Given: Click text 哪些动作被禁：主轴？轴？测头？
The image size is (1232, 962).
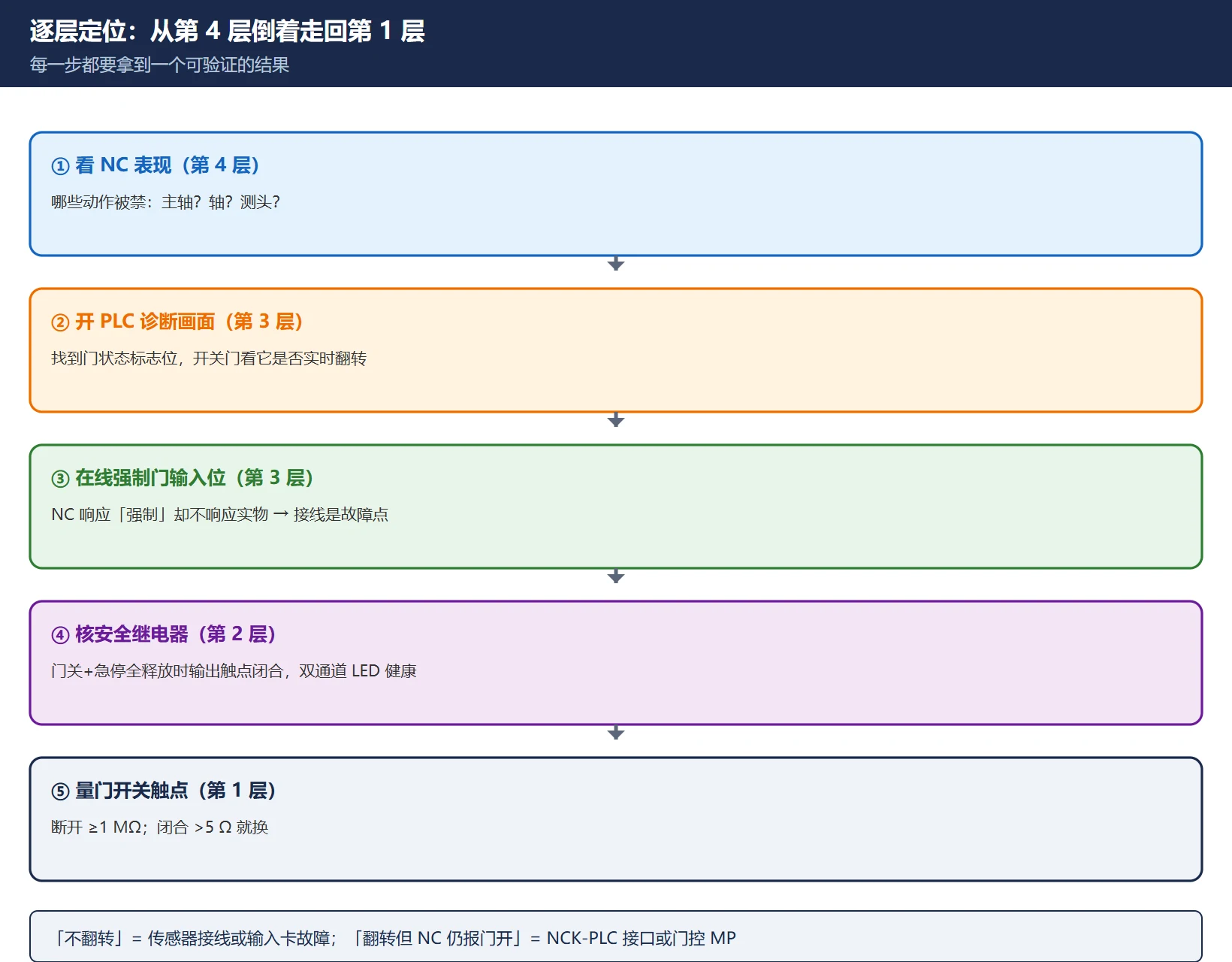Looking at the screenshot, I should click(166, 202).
